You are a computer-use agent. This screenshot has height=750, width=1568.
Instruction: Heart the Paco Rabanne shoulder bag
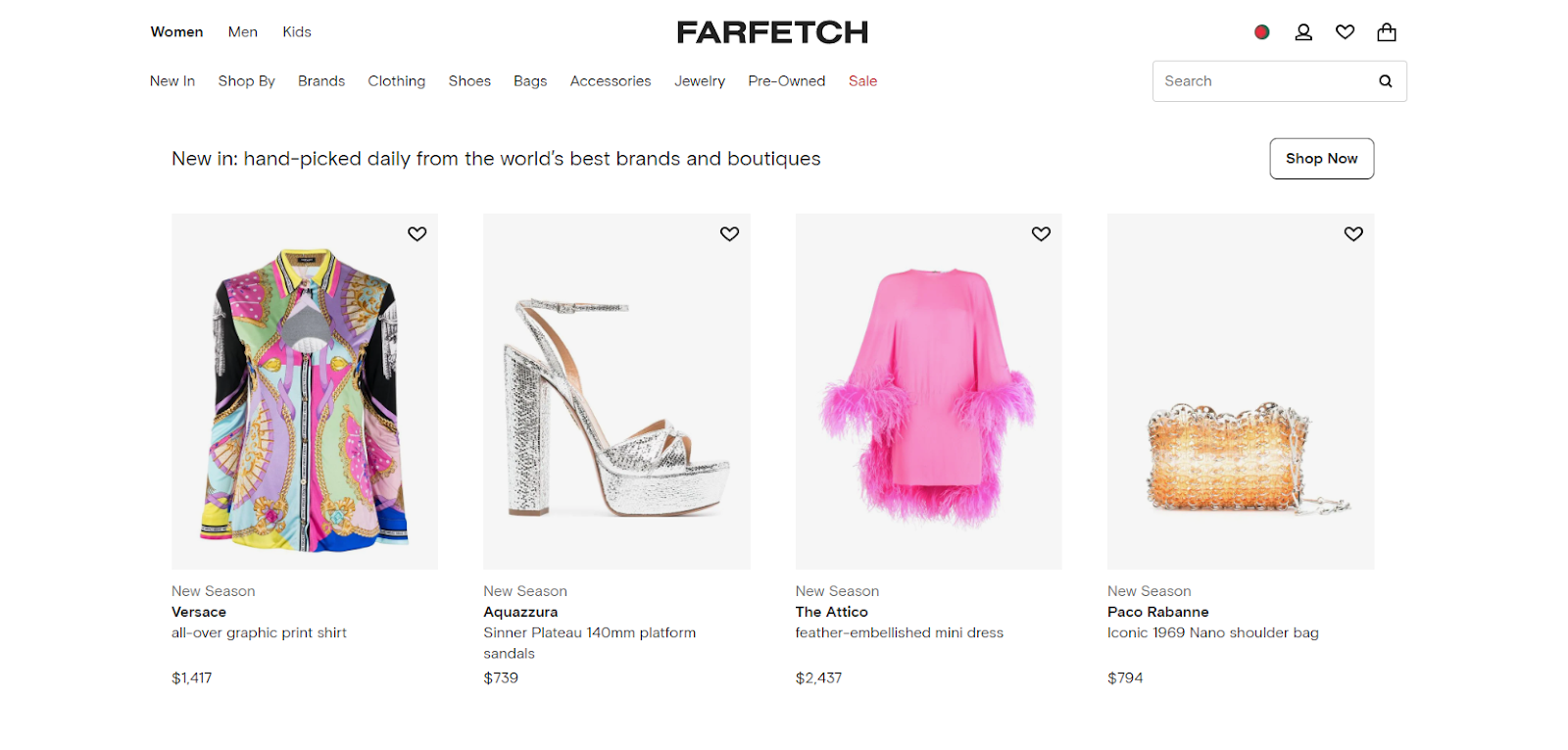[x=1353, y=234]
